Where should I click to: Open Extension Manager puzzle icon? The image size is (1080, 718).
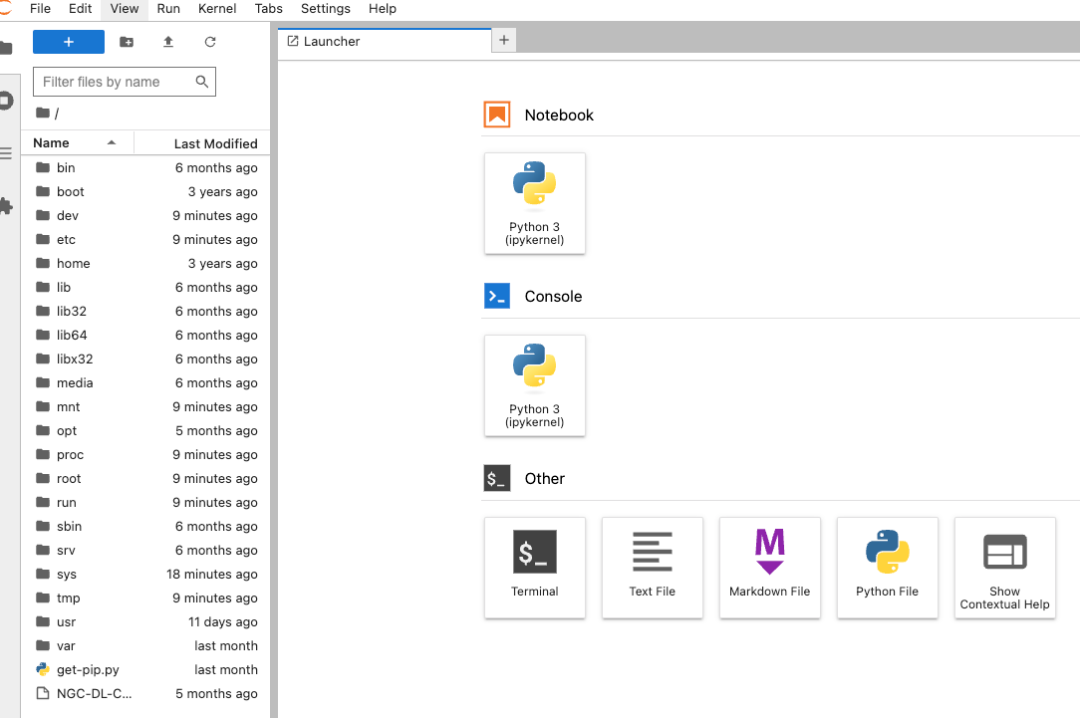coord(6,205)
